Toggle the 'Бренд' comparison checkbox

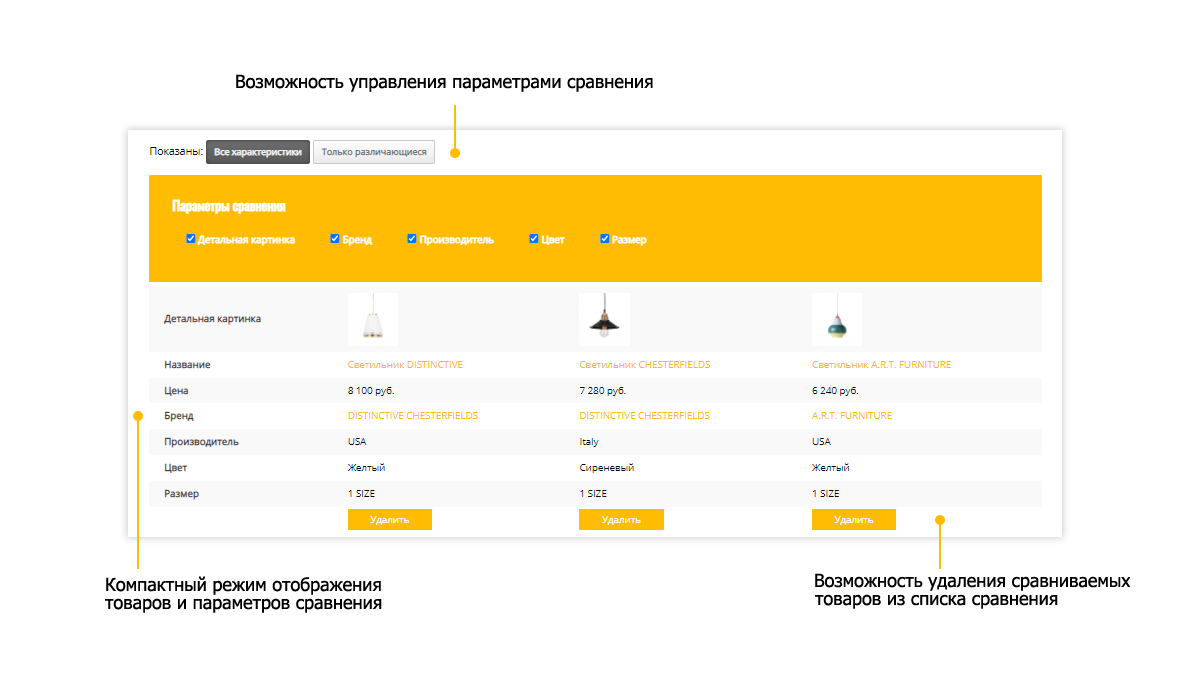click(x=335, y=239)
